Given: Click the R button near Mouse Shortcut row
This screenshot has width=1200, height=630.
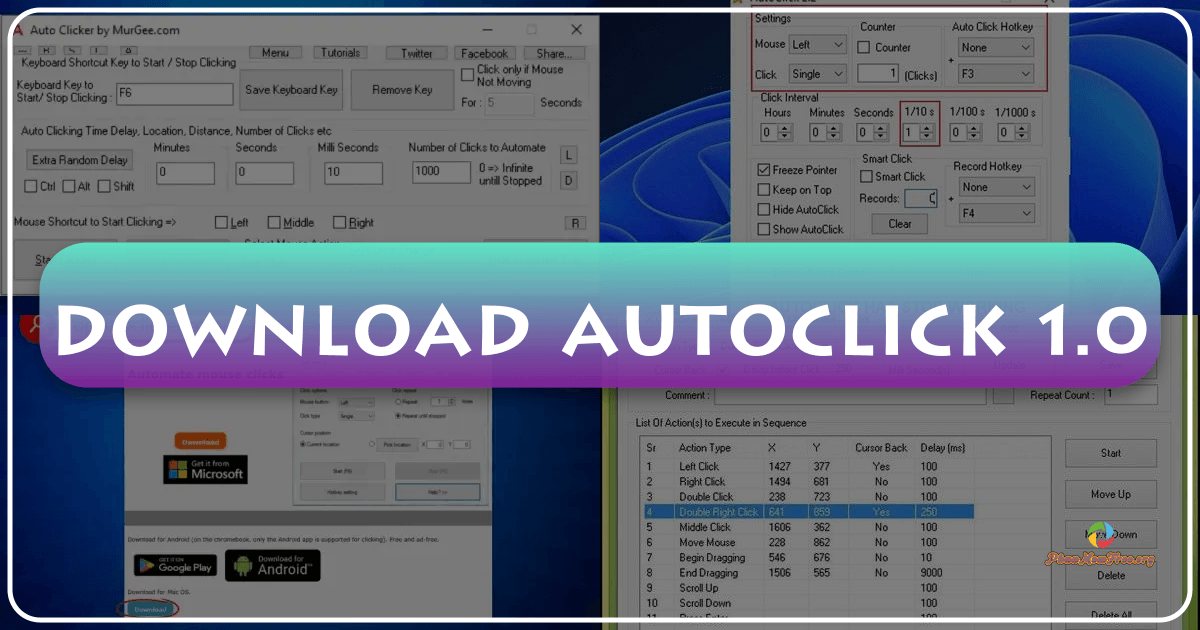Looking at the screenshot, I should coord(575,222).
